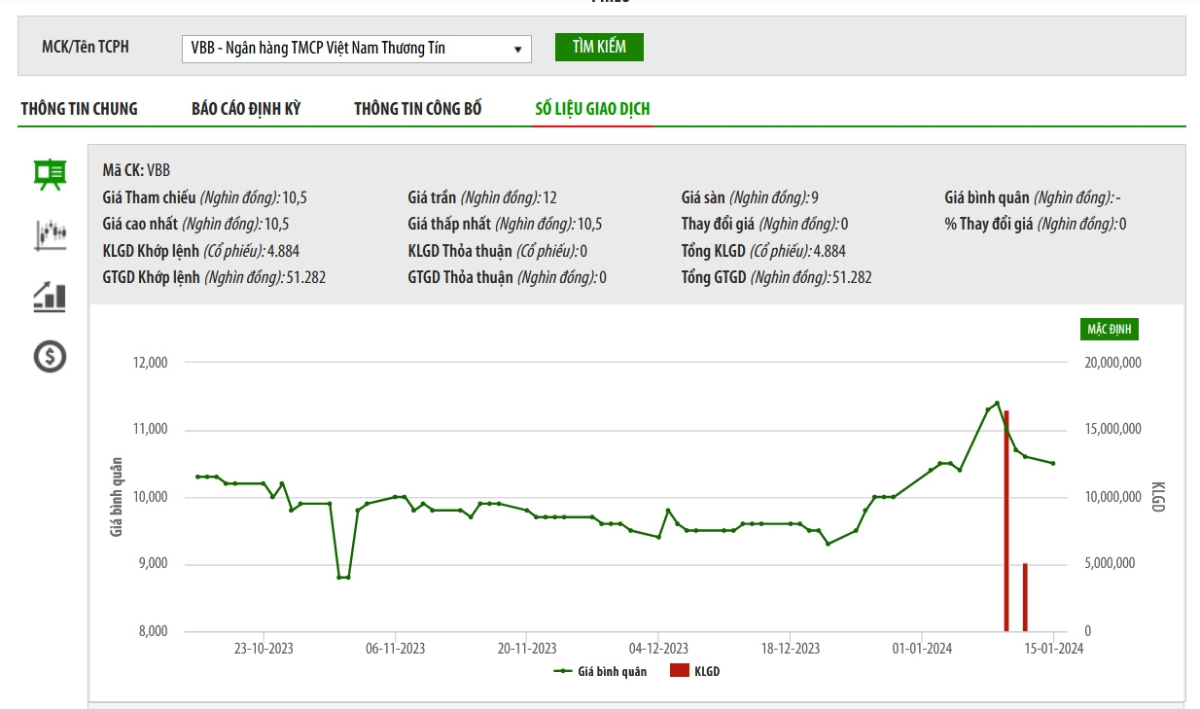This screenshot has height=709, width=1200.
Task: Click the peak point of price line
Action: pyautogui.click(x=997, y=403)
